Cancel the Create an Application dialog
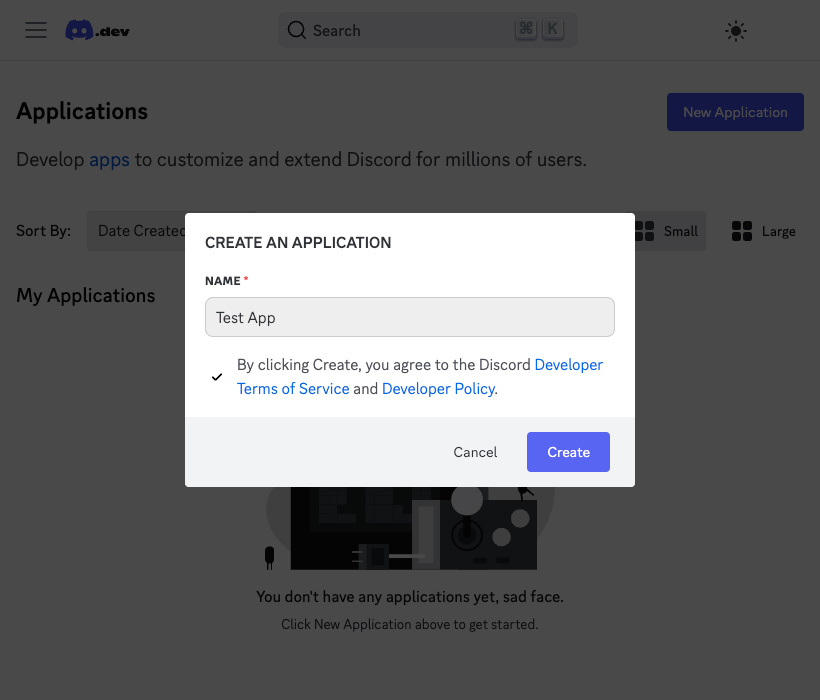The image size is (820, 700). [475, 452]
